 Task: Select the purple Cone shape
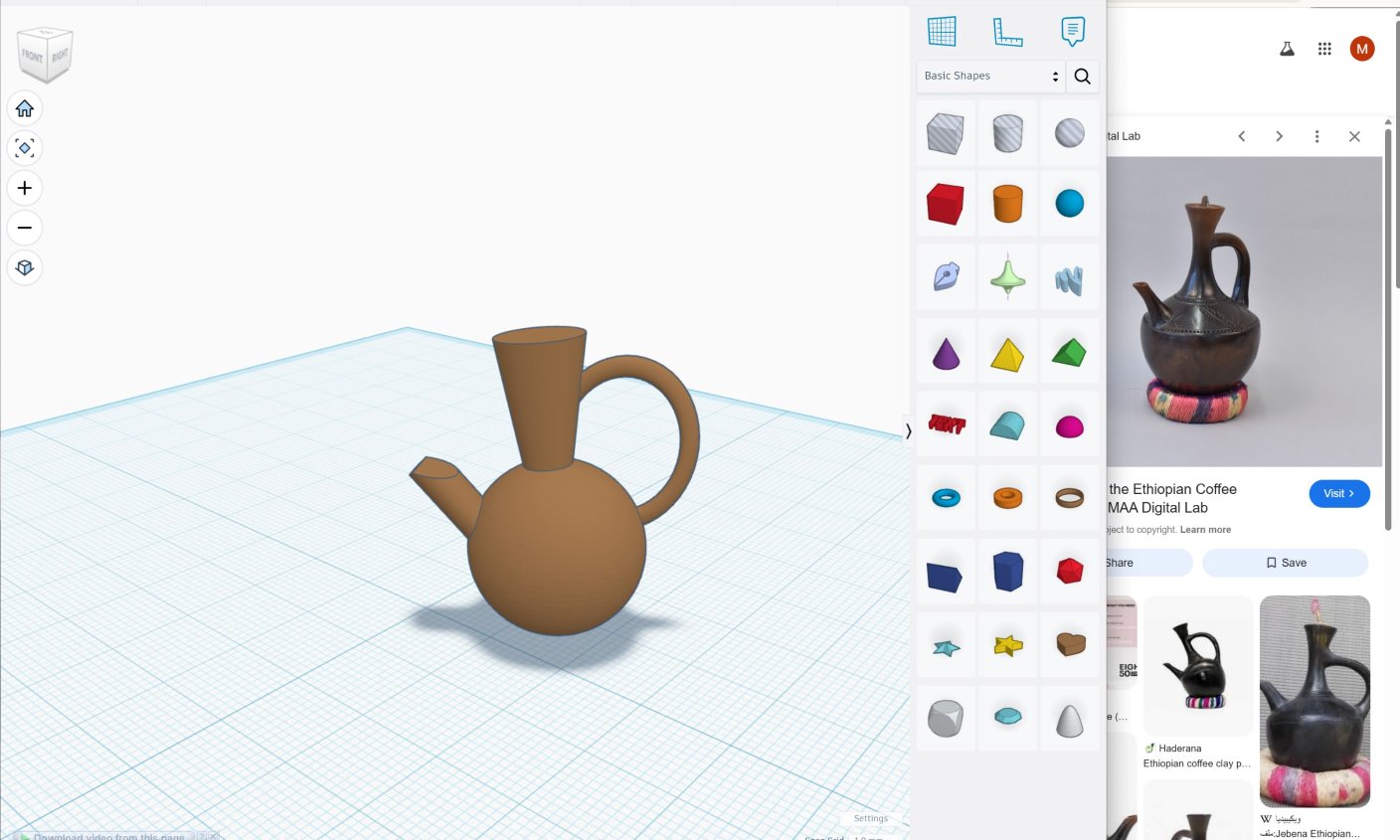pos(946,353)
